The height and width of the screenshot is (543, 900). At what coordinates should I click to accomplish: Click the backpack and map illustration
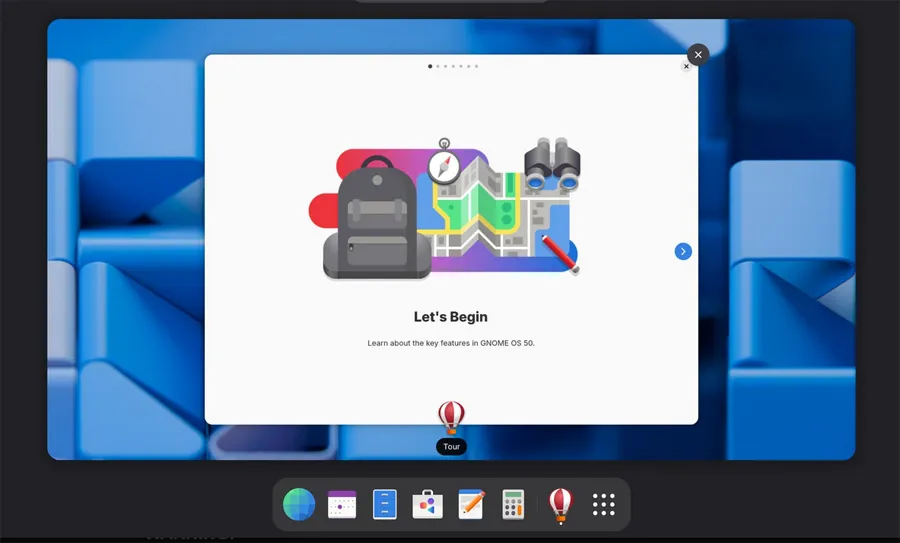tap(445, 209)
